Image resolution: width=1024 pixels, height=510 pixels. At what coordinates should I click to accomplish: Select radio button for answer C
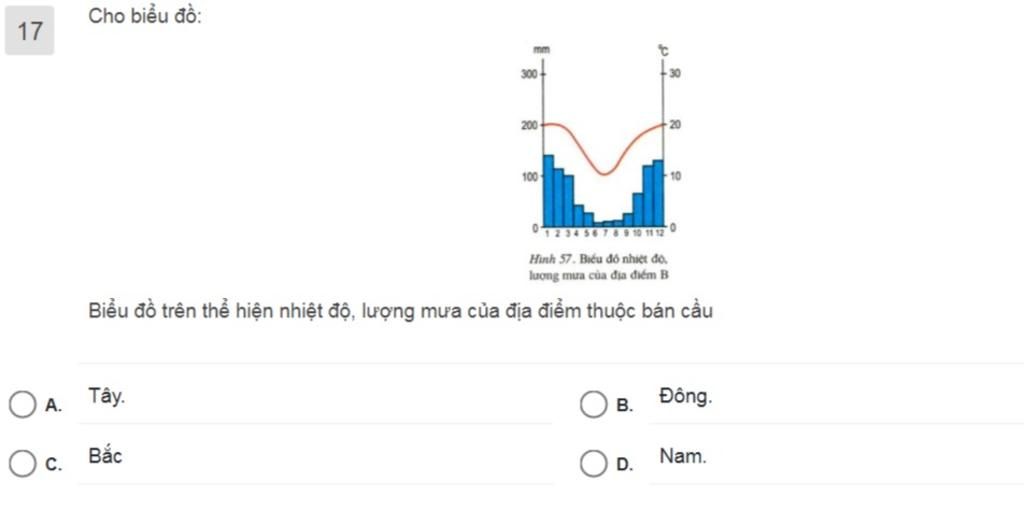pyautogui.click(x=22, y=464)
